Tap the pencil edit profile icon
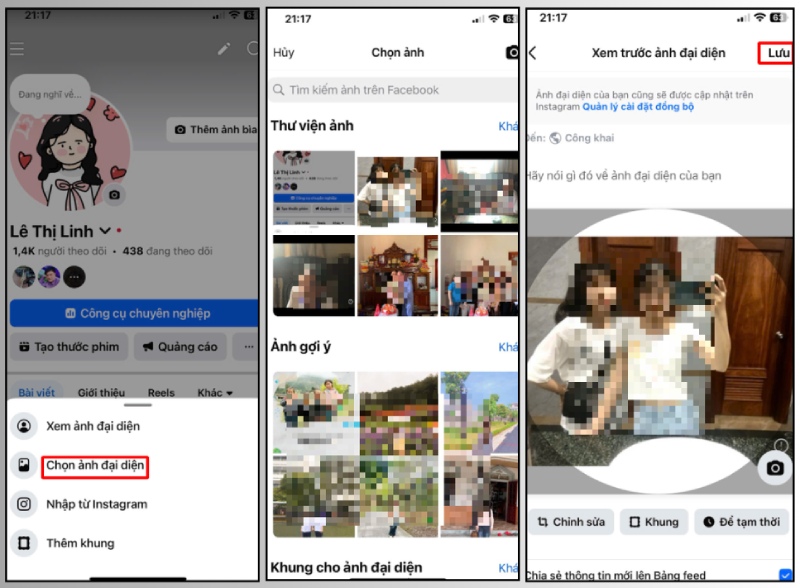The width and height of the screenshot is (800, 588). point(224,48)
